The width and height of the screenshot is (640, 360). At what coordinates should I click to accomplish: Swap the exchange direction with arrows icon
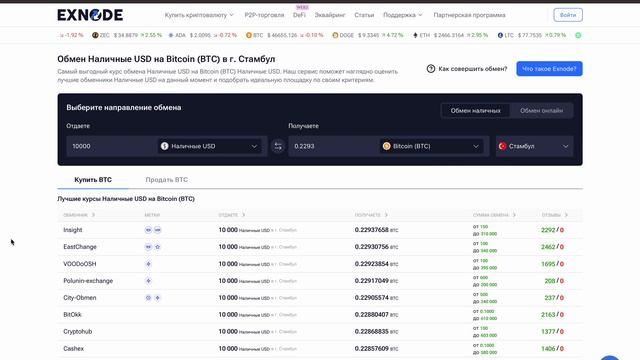[278, 146]
